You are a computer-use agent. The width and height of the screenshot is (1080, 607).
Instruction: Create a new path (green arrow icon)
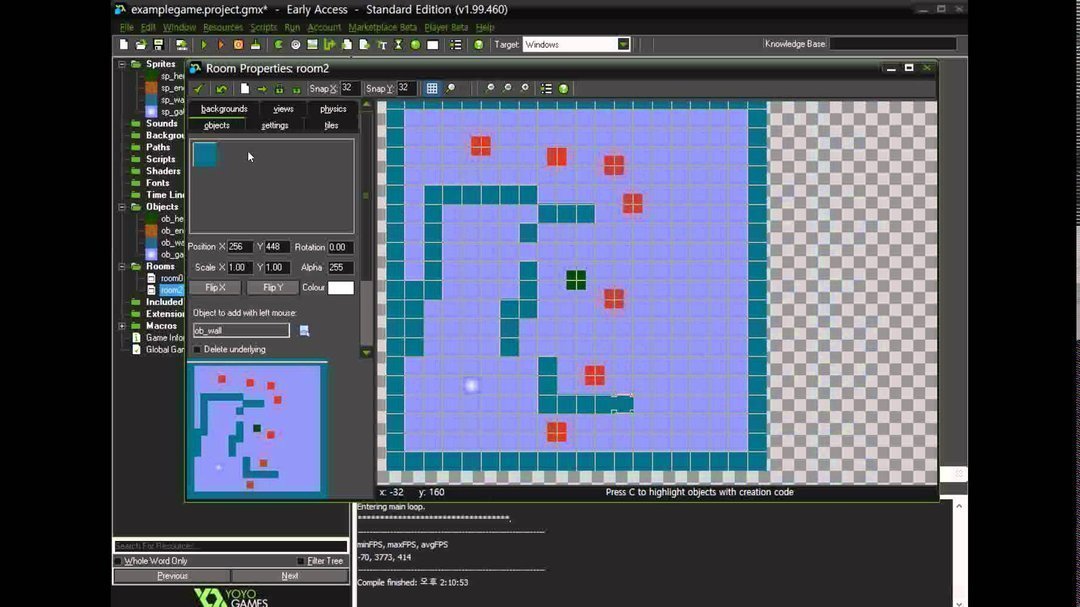(x=329, y=45)
